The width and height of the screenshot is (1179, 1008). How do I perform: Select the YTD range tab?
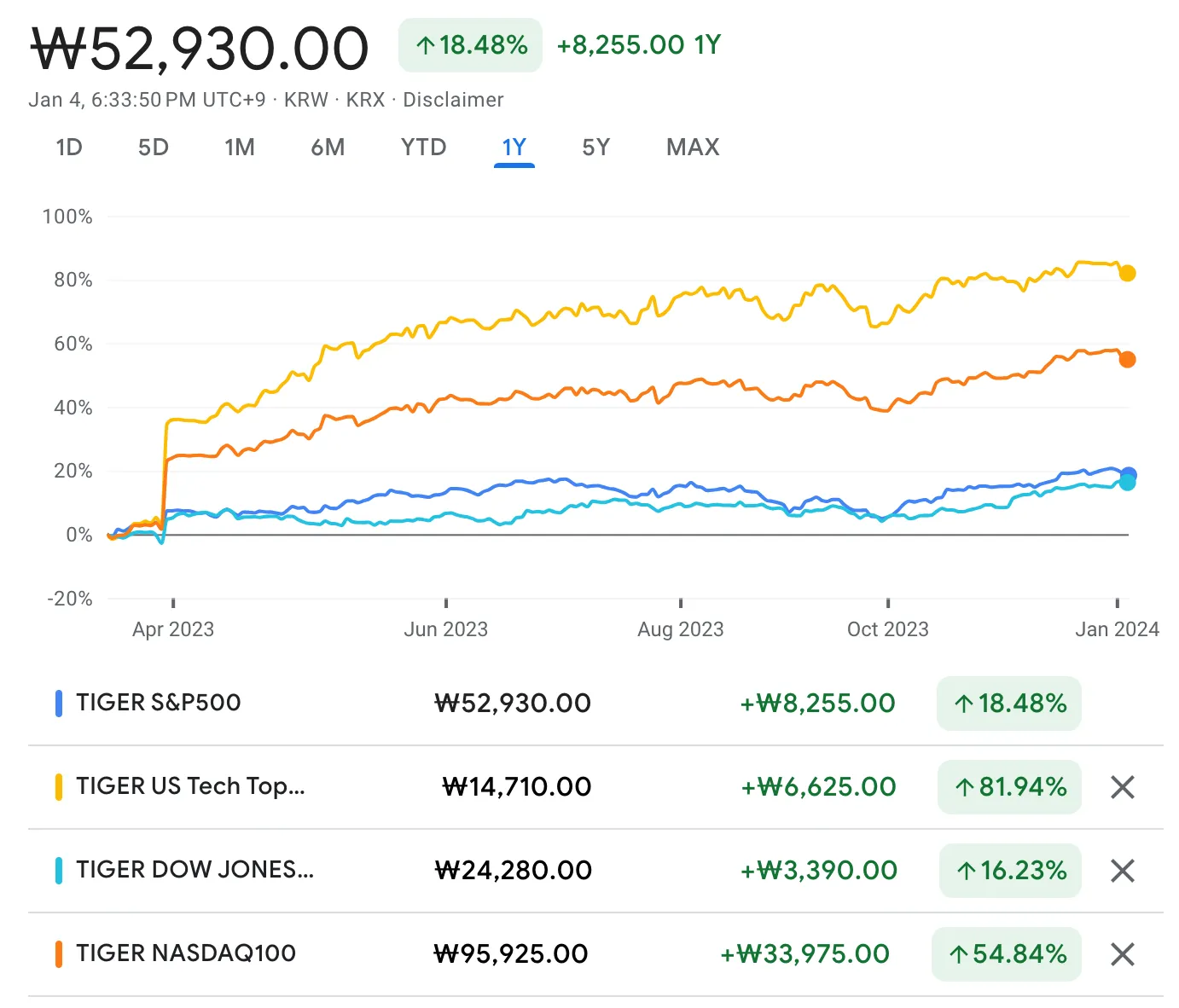pos(424,147)
